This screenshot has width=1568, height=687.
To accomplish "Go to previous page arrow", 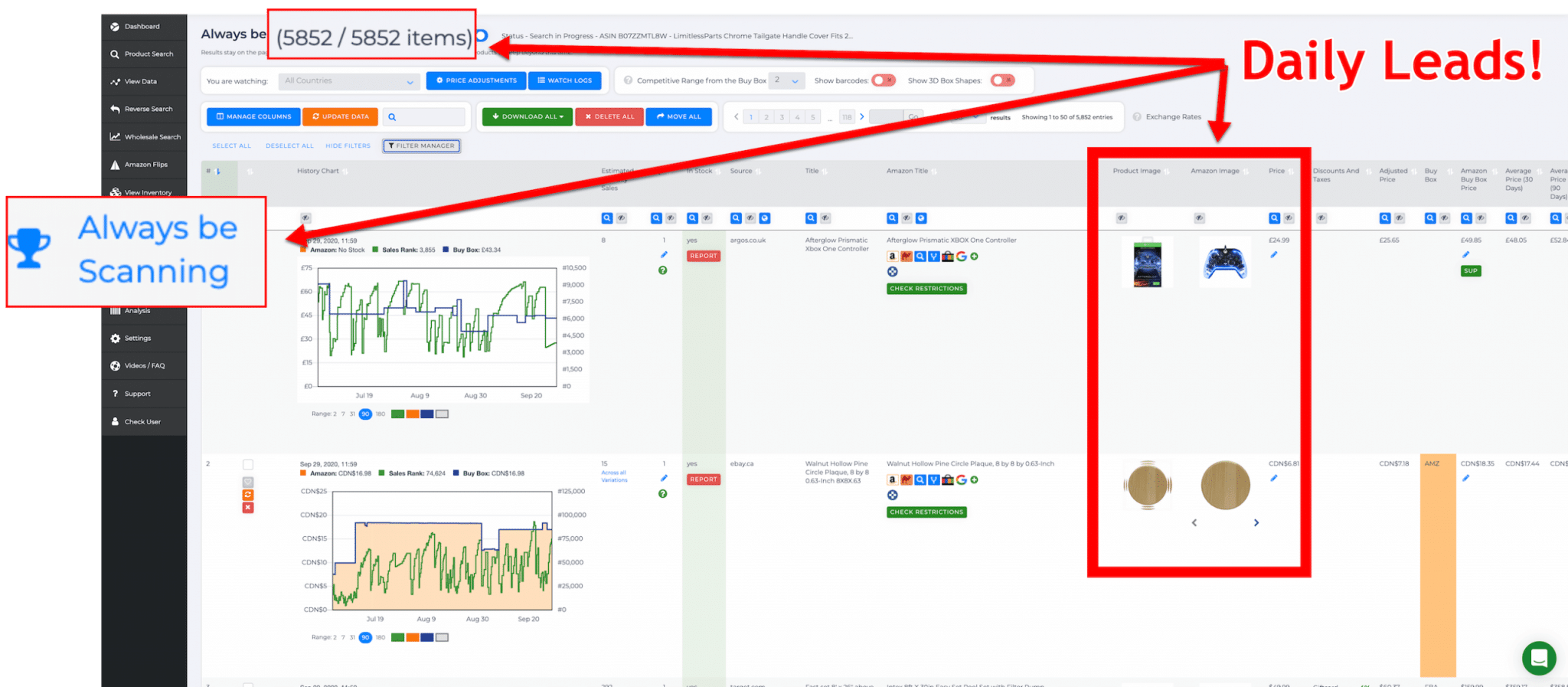I will point(736,117).
